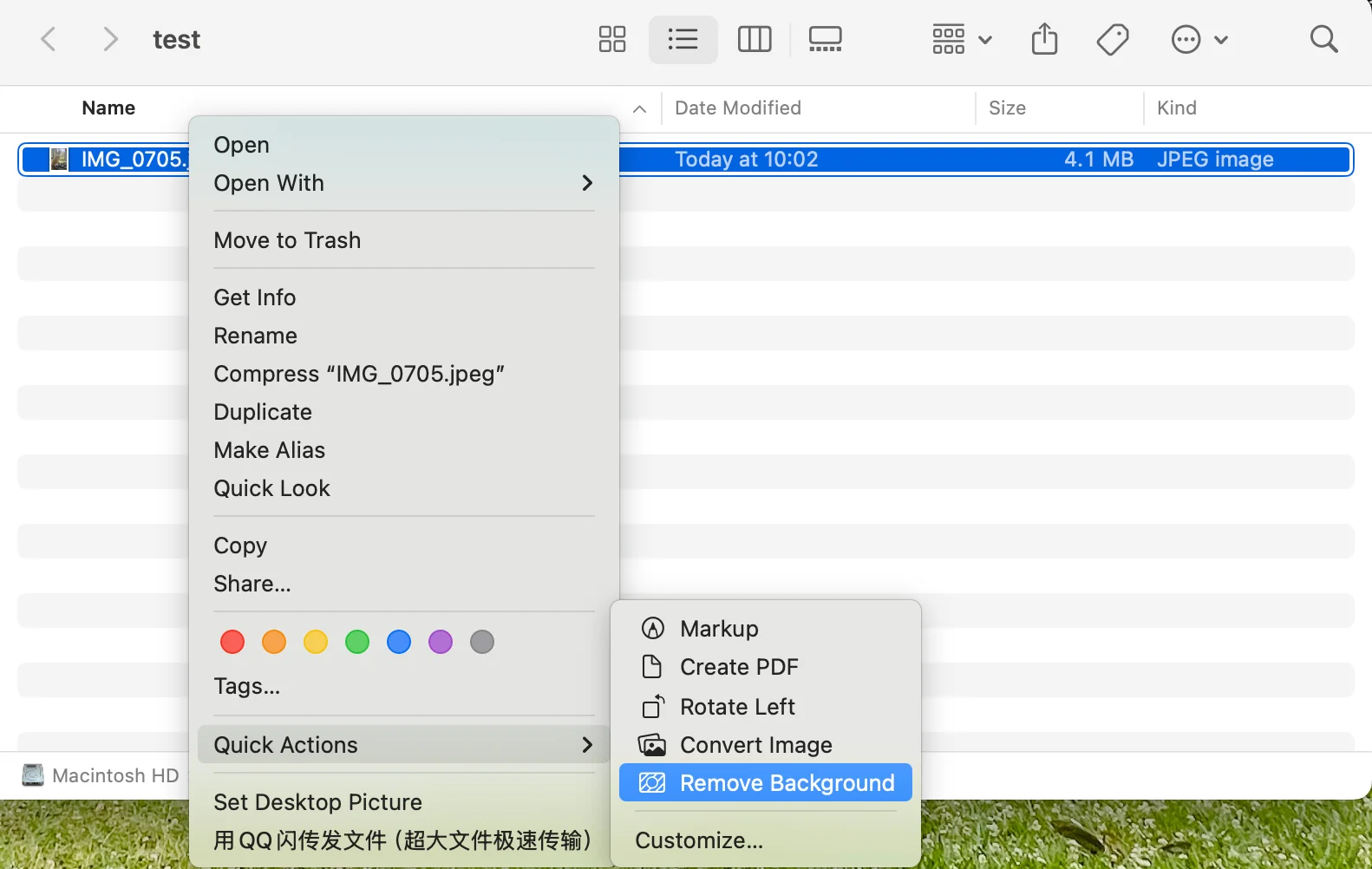Switch to column view
Image resolution: width=1372 pixels, height=869 pixels.
click(755, 39)
